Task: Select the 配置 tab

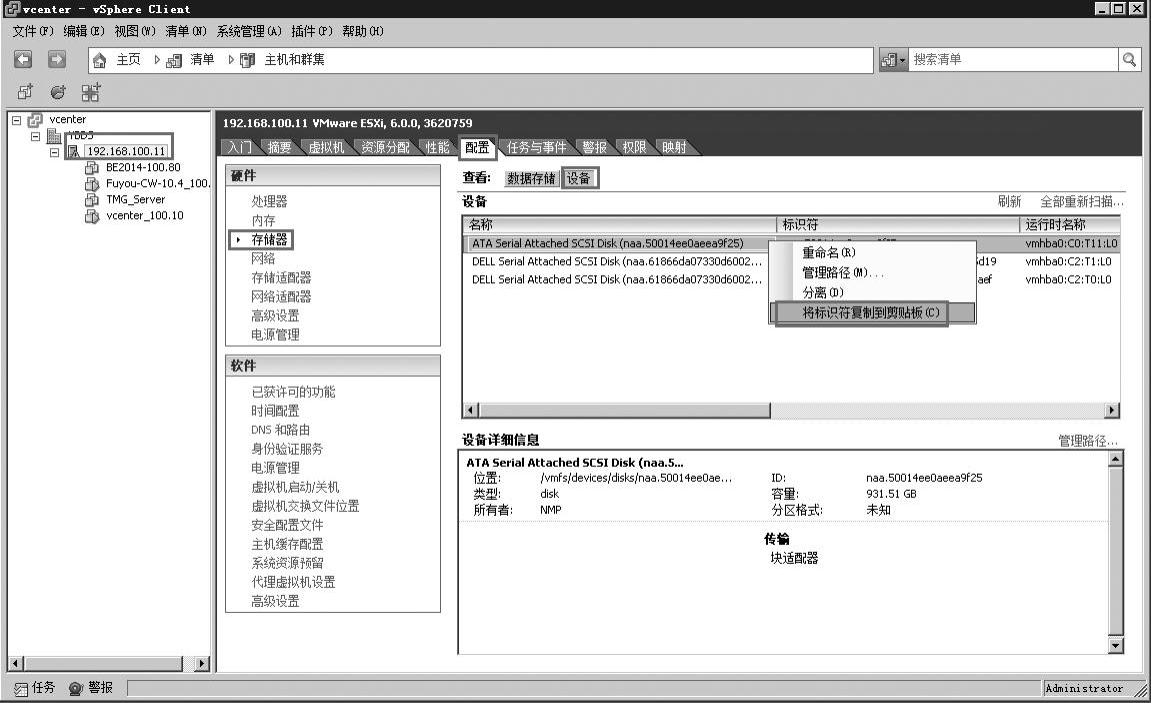Action: point(477,147)
